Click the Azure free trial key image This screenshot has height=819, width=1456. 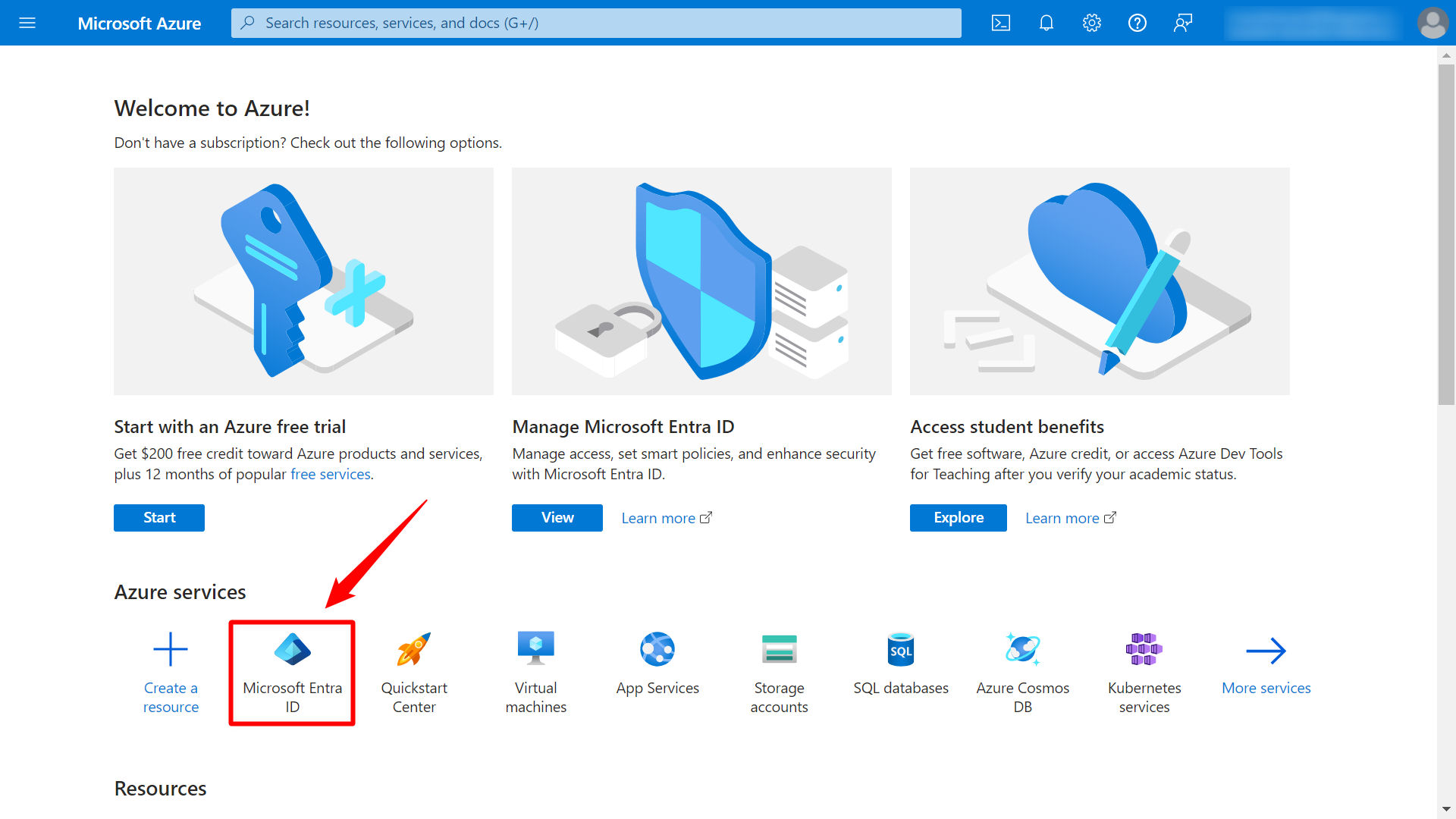tap(303, 281)
